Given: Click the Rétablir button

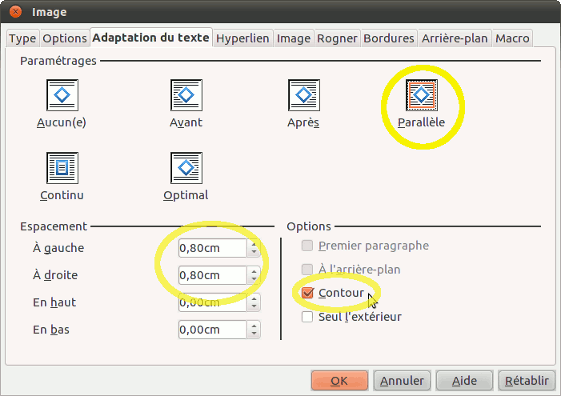Looking at the screenshot, I should 527,381.
